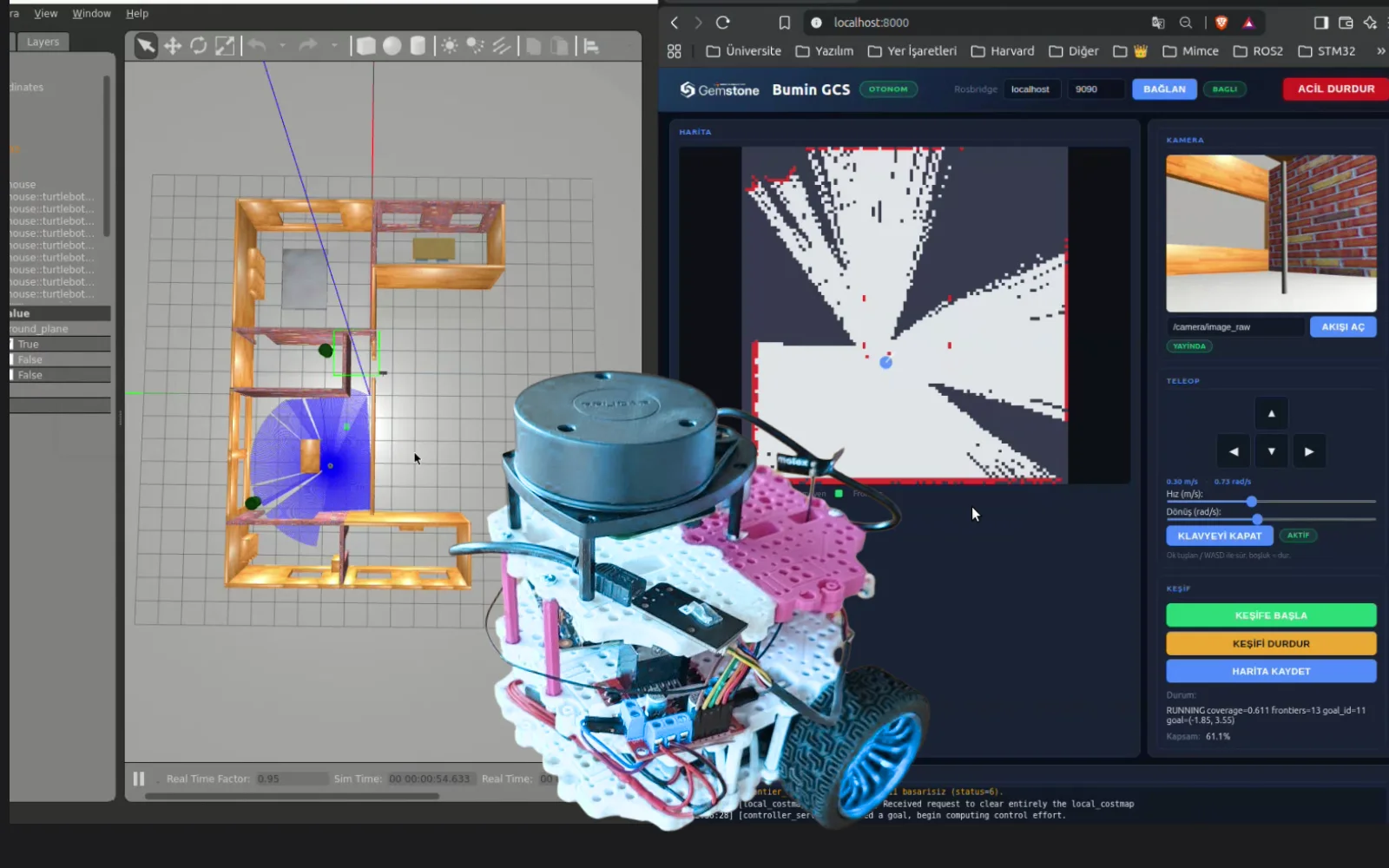Switch to the Layers tab in Gazebo
1389x868 pixels.
43,42
